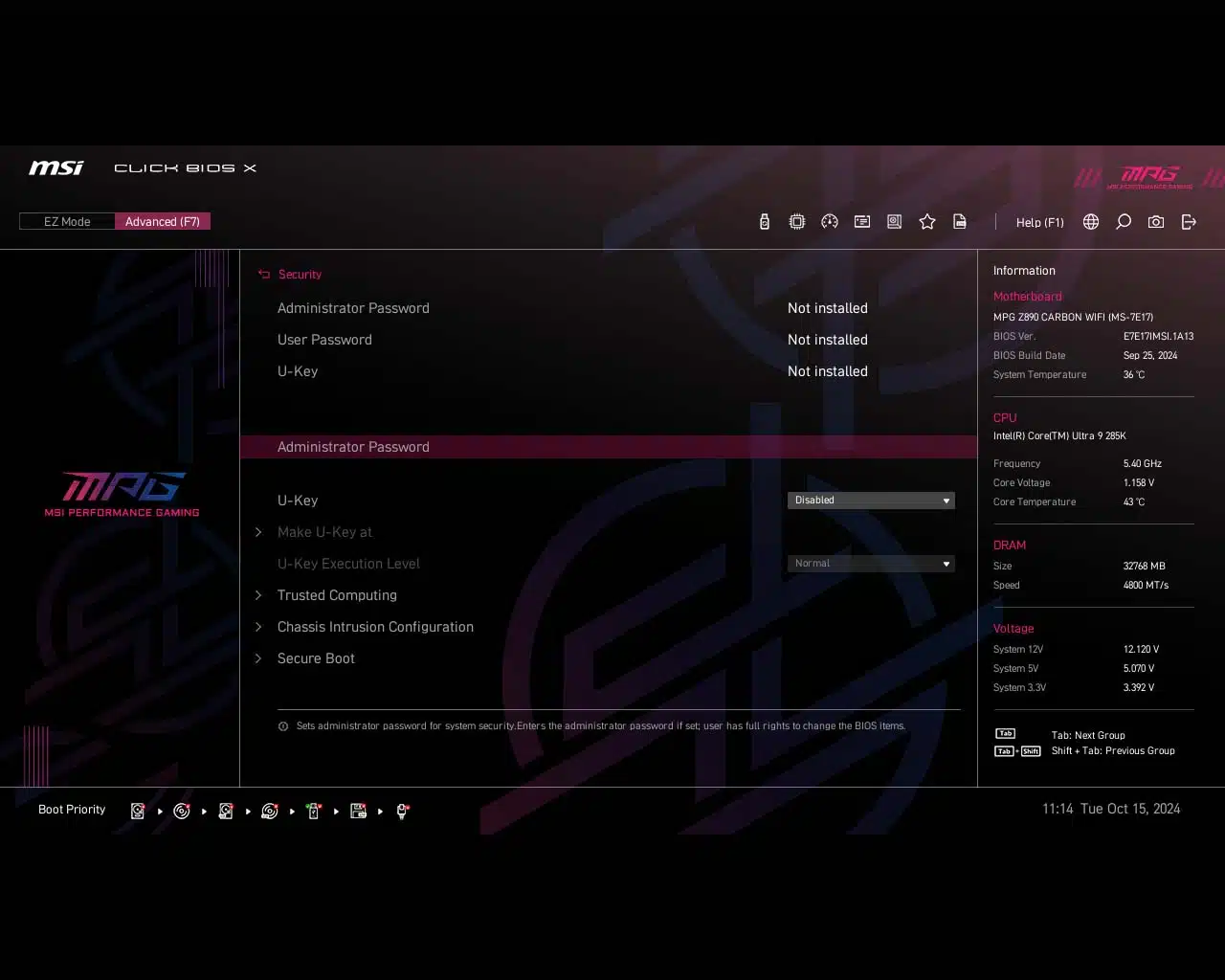Screen dimensions: 1225x980
Task: Click the System Temperature 36 °C value
Action: [1134, 374]
